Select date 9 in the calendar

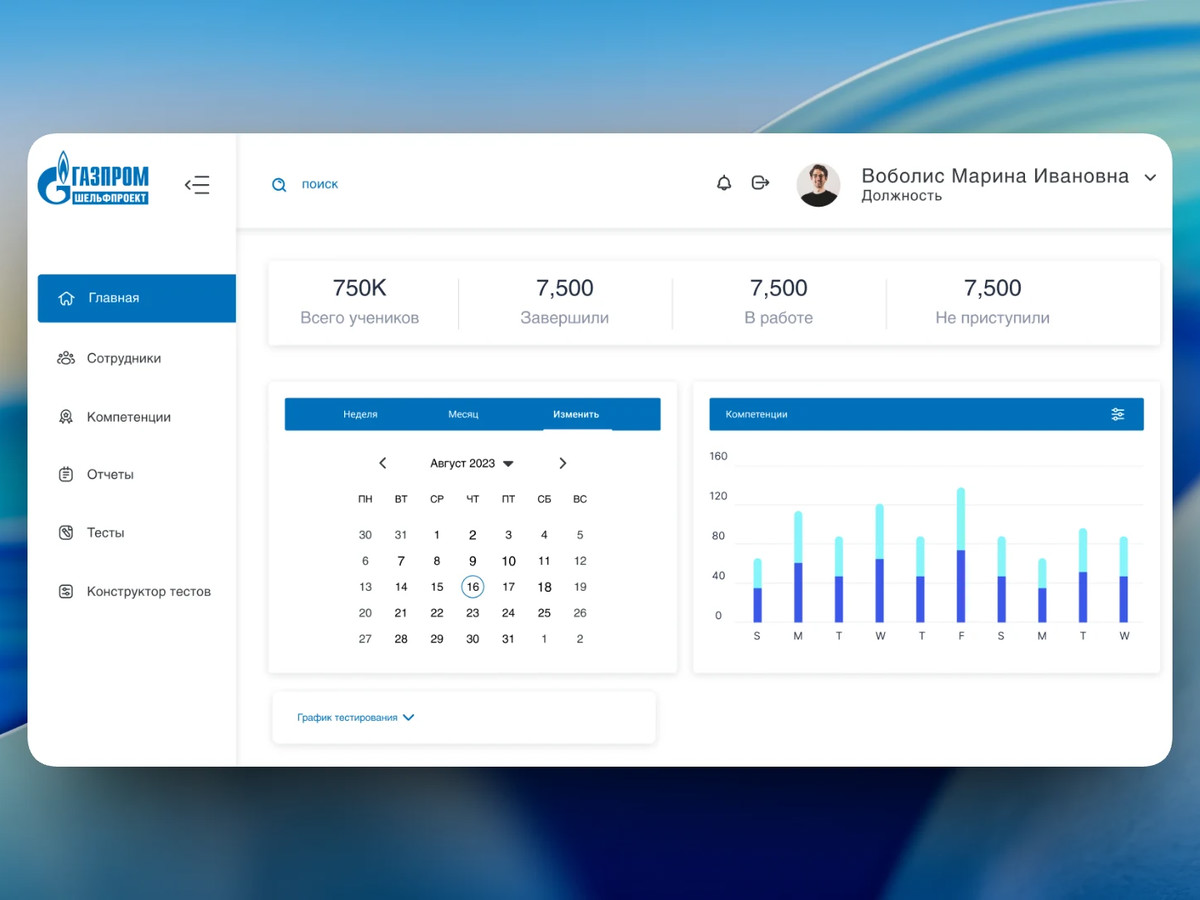tap(473, 561)
